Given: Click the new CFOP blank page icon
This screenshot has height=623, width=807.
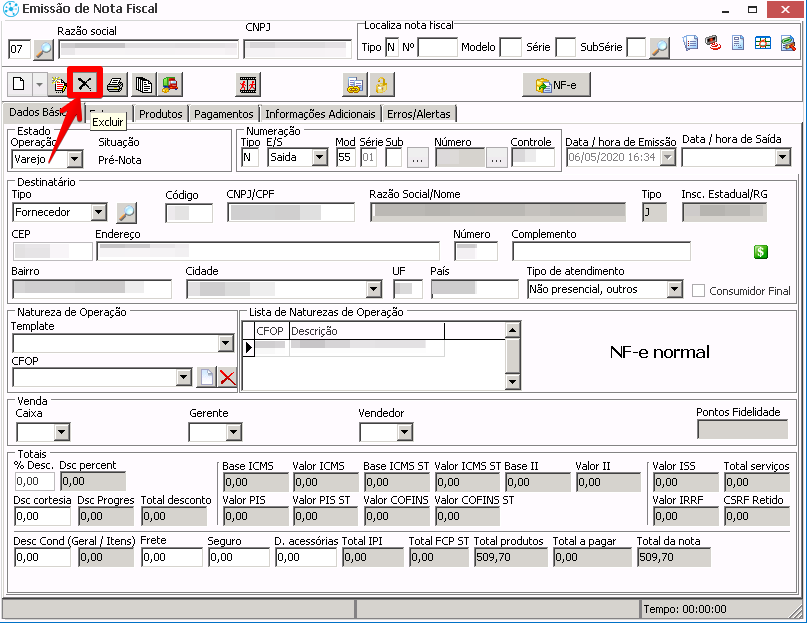Looking at the screenshot, I should (x=207, y=377).
